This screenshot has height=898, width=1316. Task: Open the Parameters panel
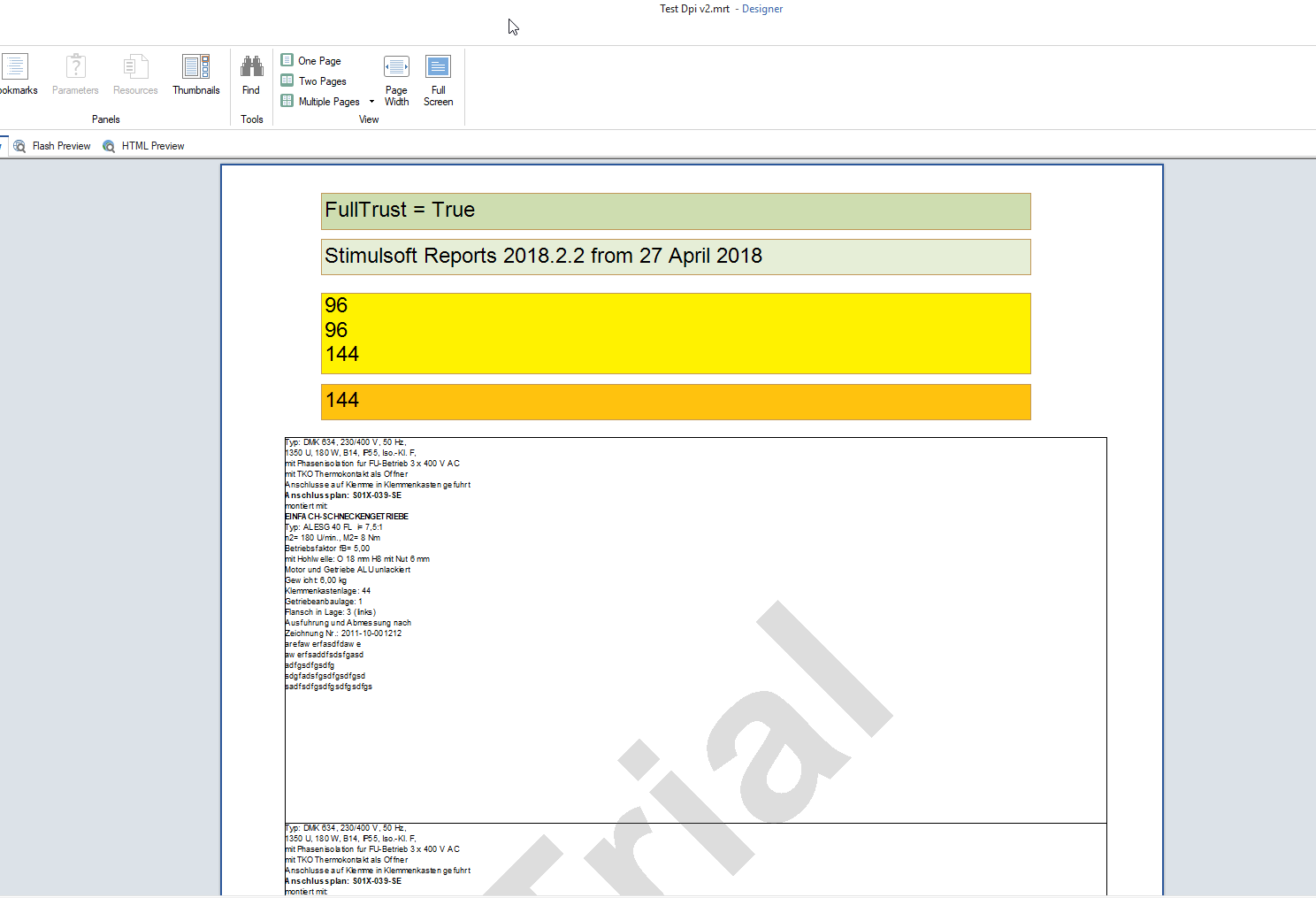75,74
